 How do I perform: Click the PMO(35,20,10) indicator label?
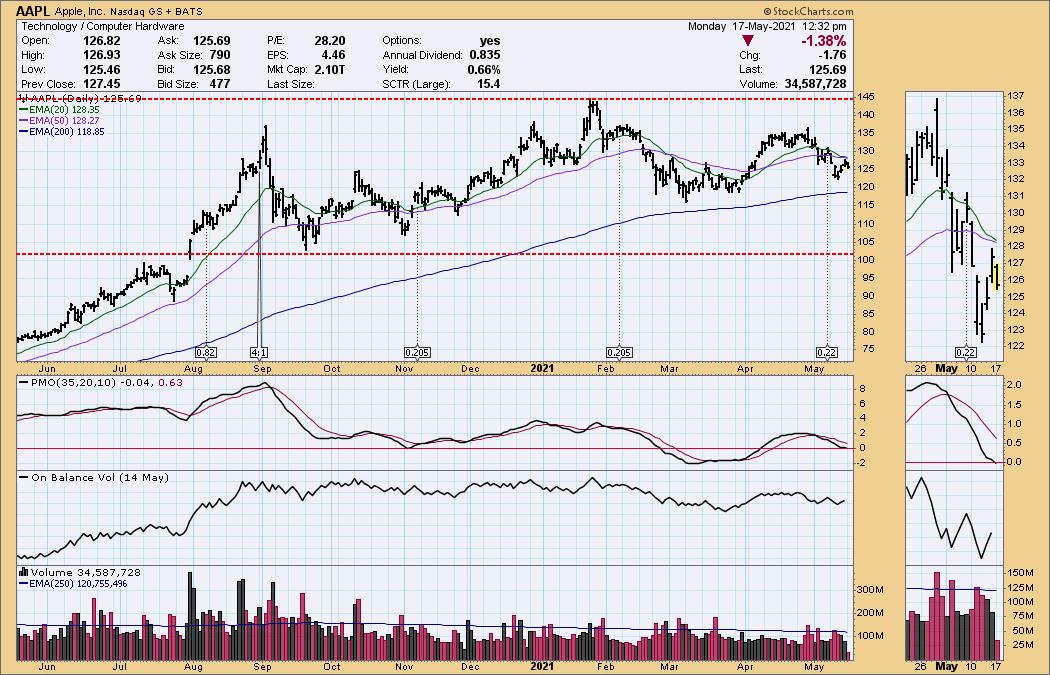point(101,382)
